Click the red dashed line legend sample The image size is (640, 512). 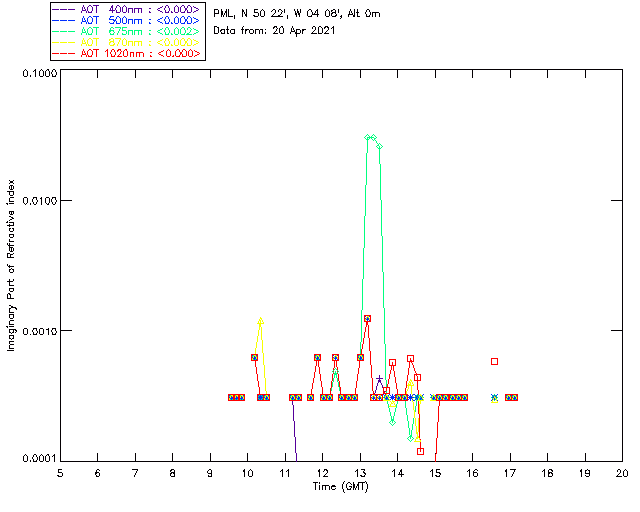point(64,53)
